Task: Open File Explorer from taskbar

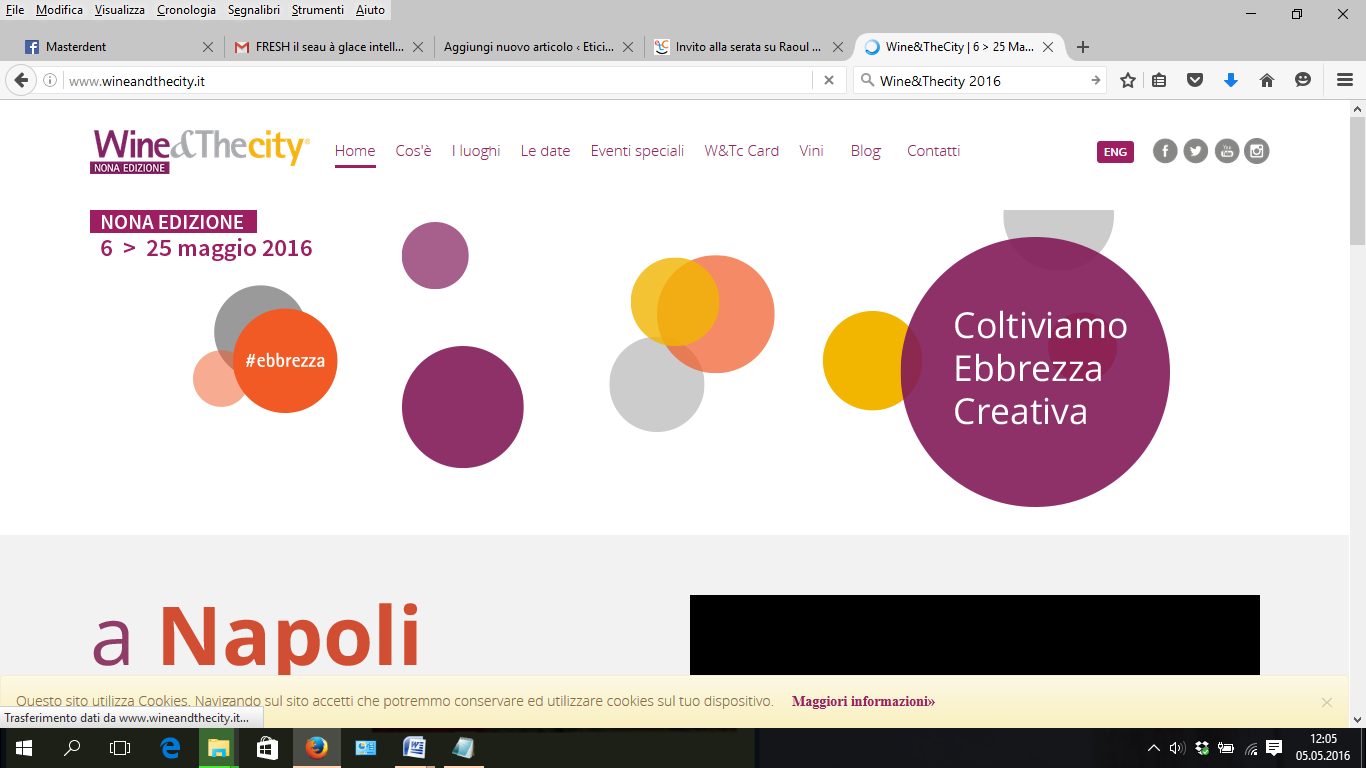Action: 218,748
